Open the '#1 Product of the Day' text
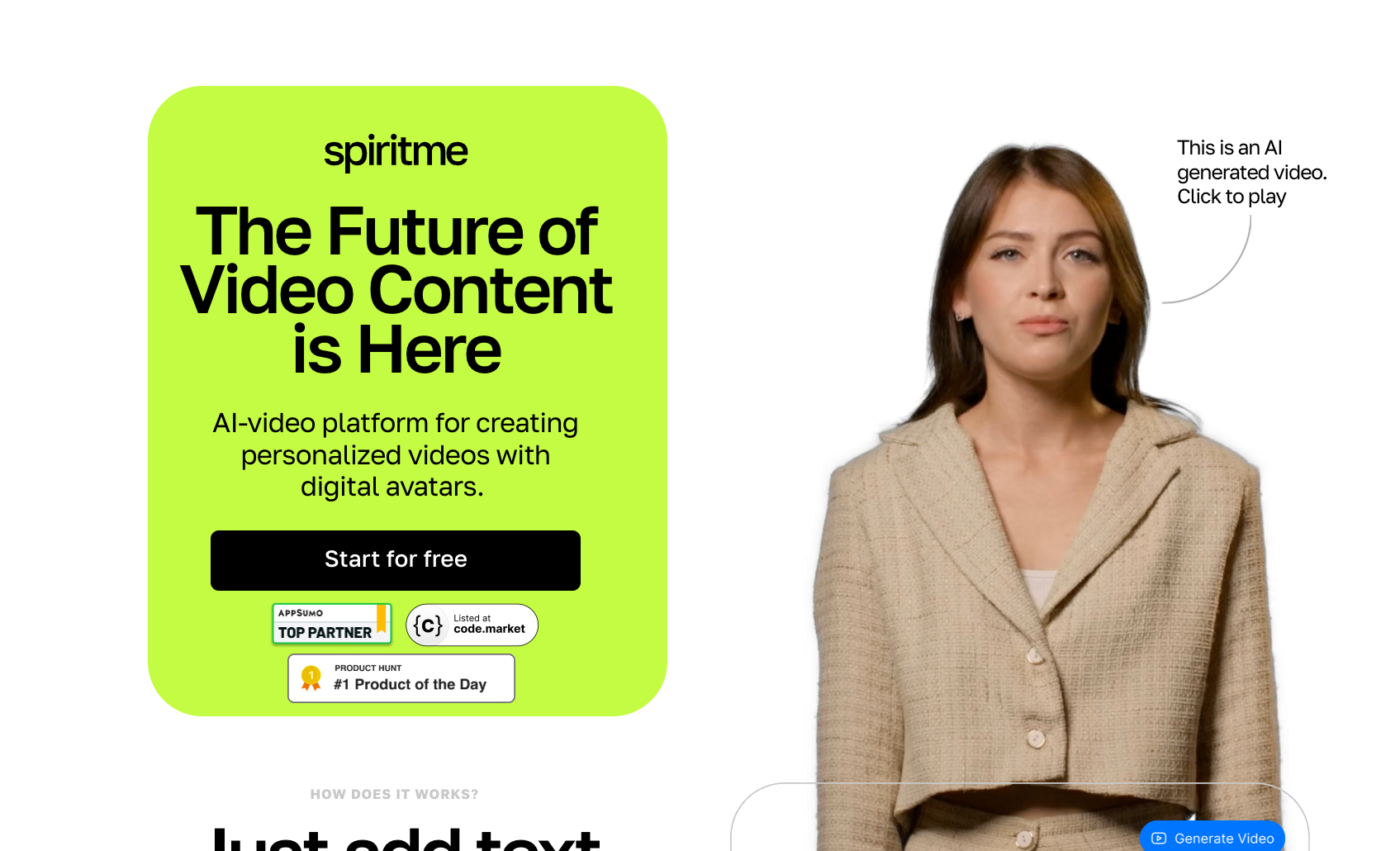1400x851 pixels. pos(410,684)
